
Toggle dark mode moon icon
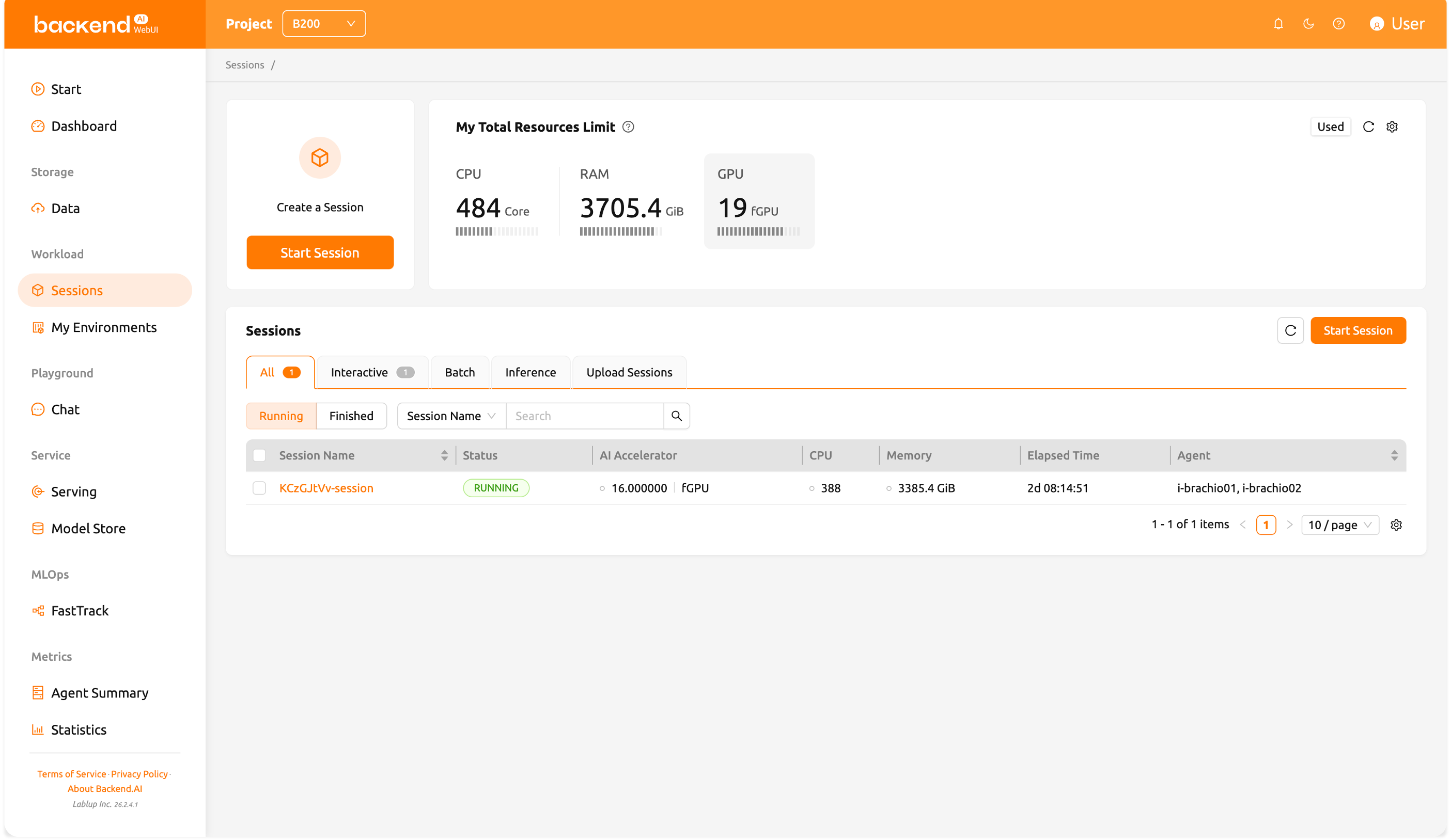point(1308,24)
